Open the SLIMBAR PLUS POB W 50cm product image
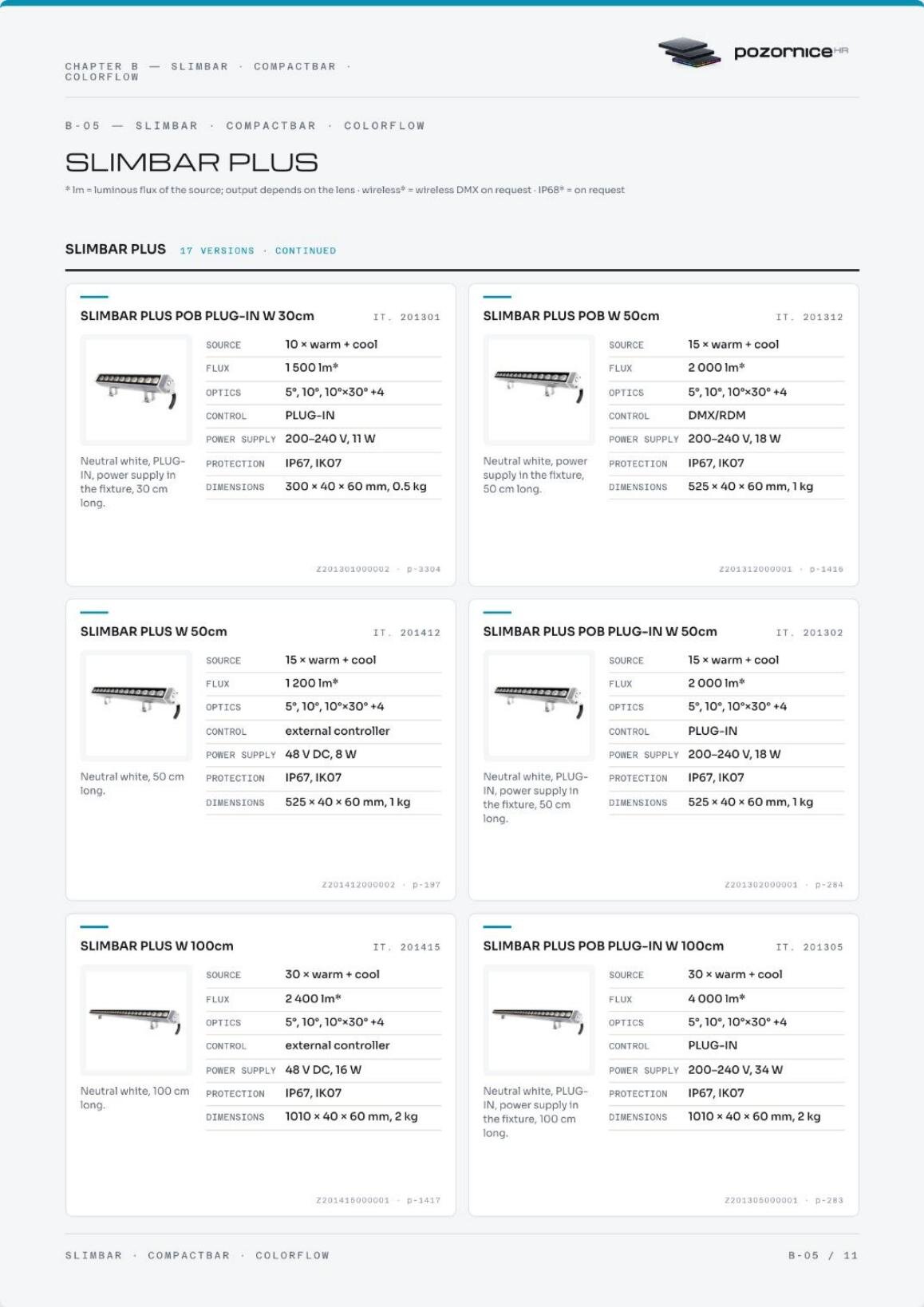924x1307 pixels. tap(539, 389)
